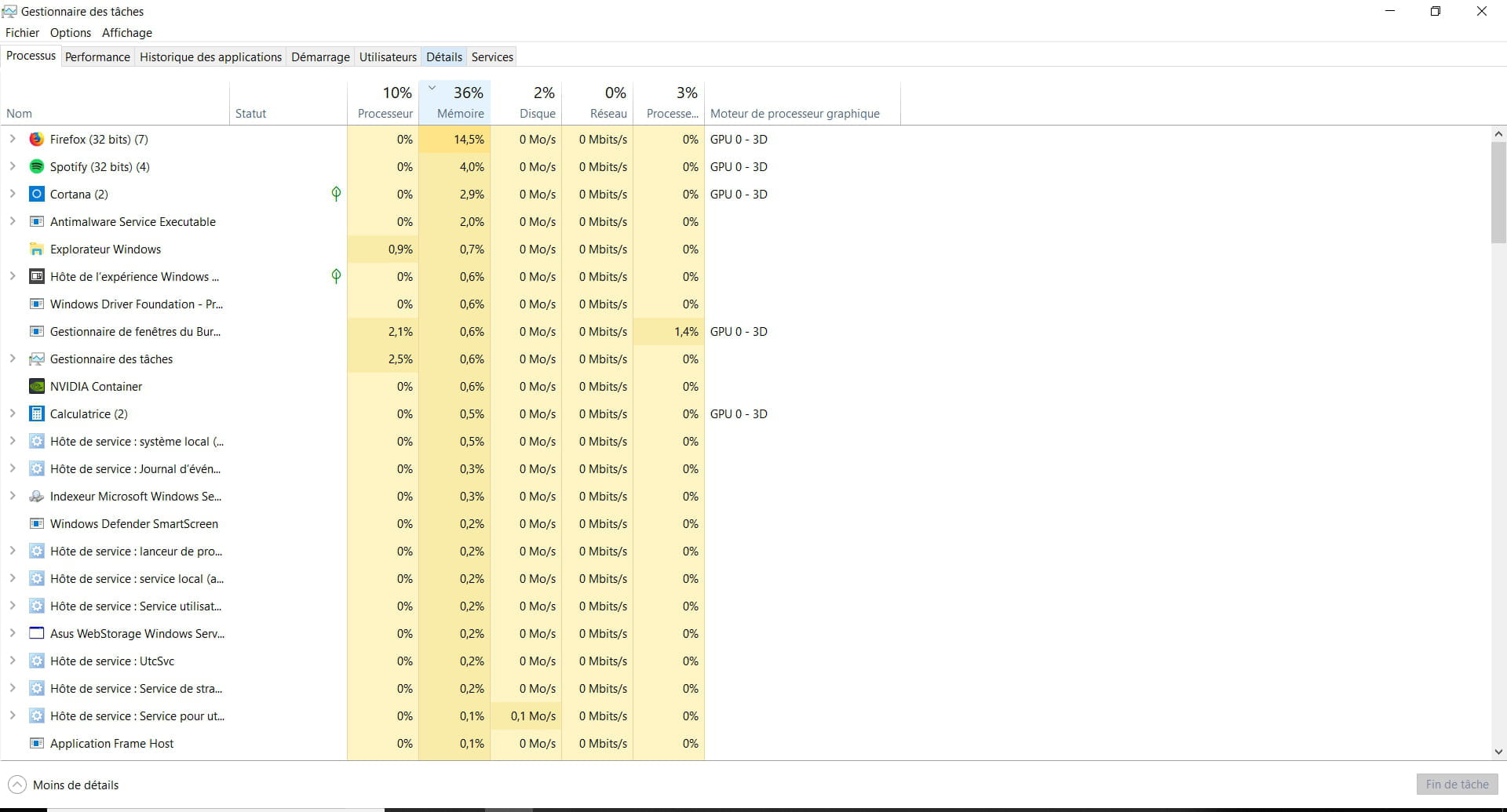Viewport: 1507px width, 812px height.
Task: Click the Hôte de service Service utilisateur gear icon
Action: coord(36,606)
